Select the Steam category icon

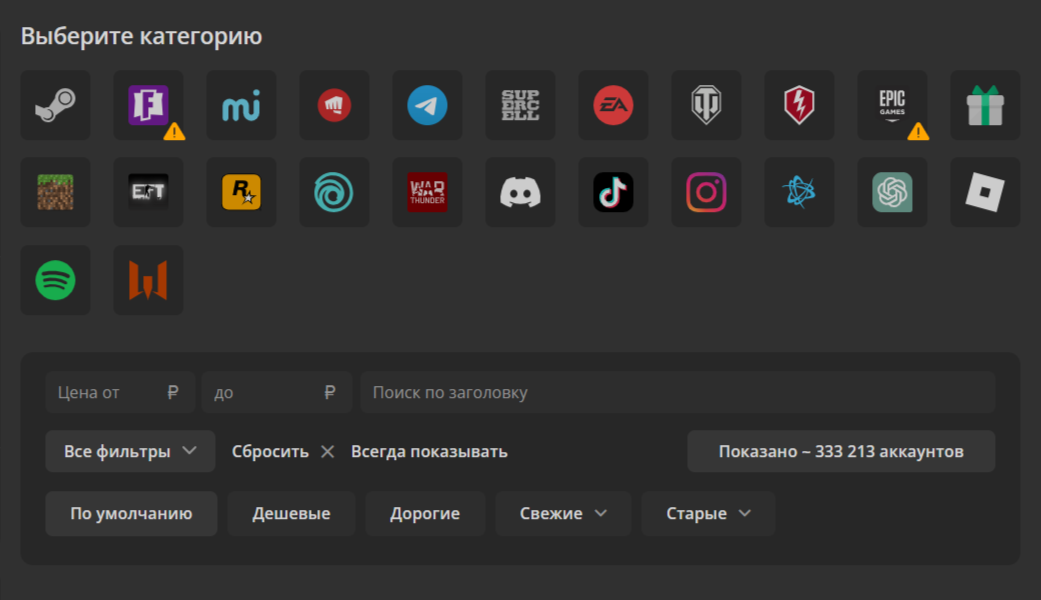pos(55,105)
